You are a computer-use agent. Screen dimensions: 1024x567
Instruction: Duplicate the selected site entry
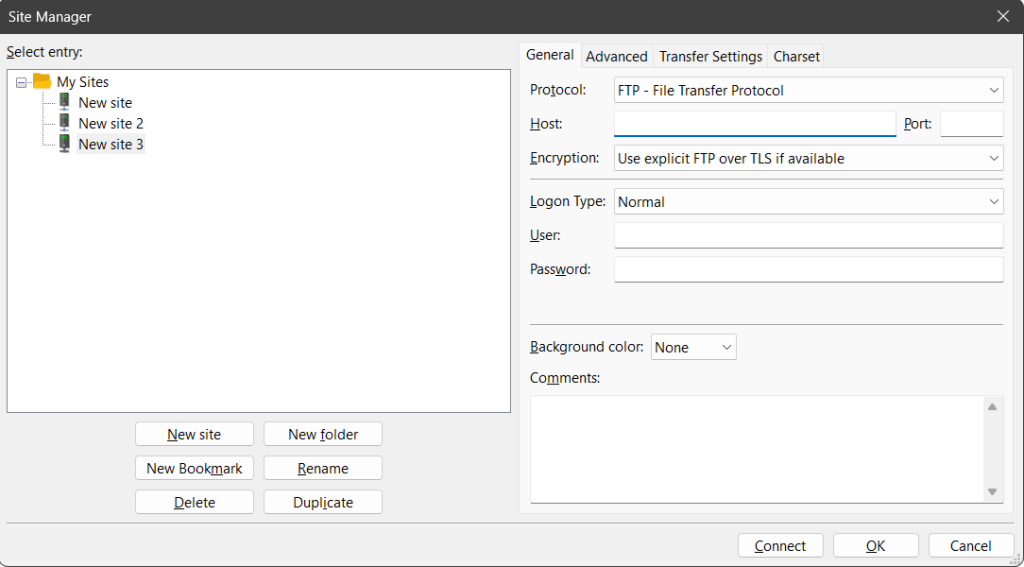click(x=323, y=502)
